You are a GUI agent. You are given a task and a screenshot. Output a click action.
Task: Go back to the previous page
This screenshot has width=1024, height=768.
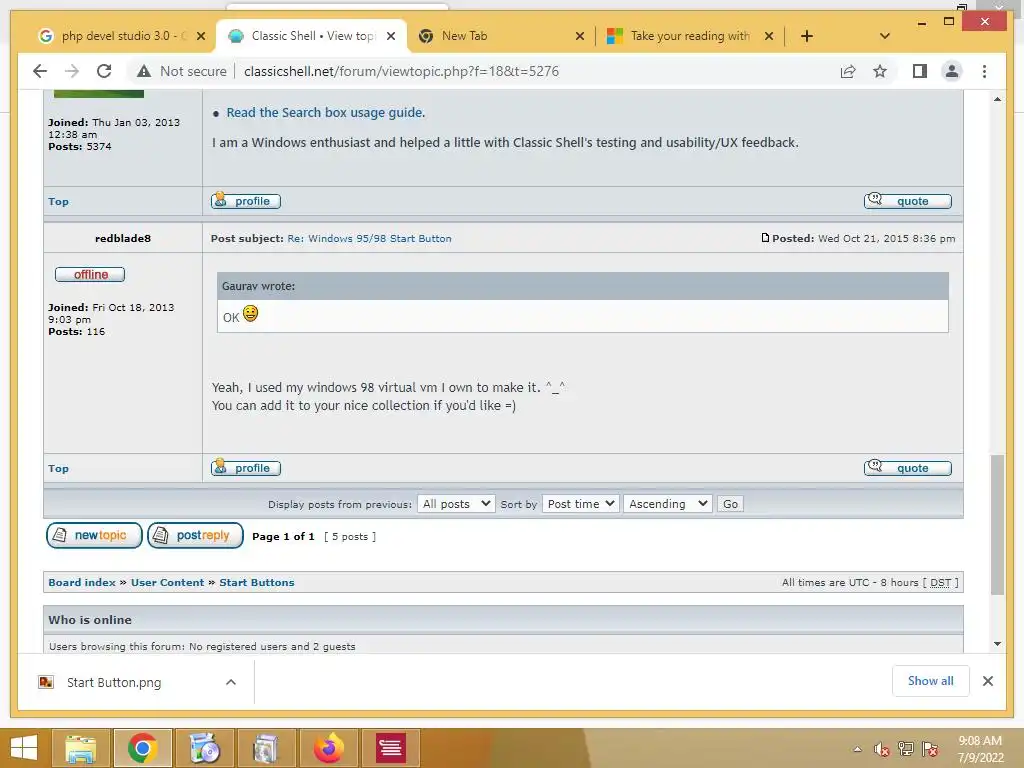[40, 71]
